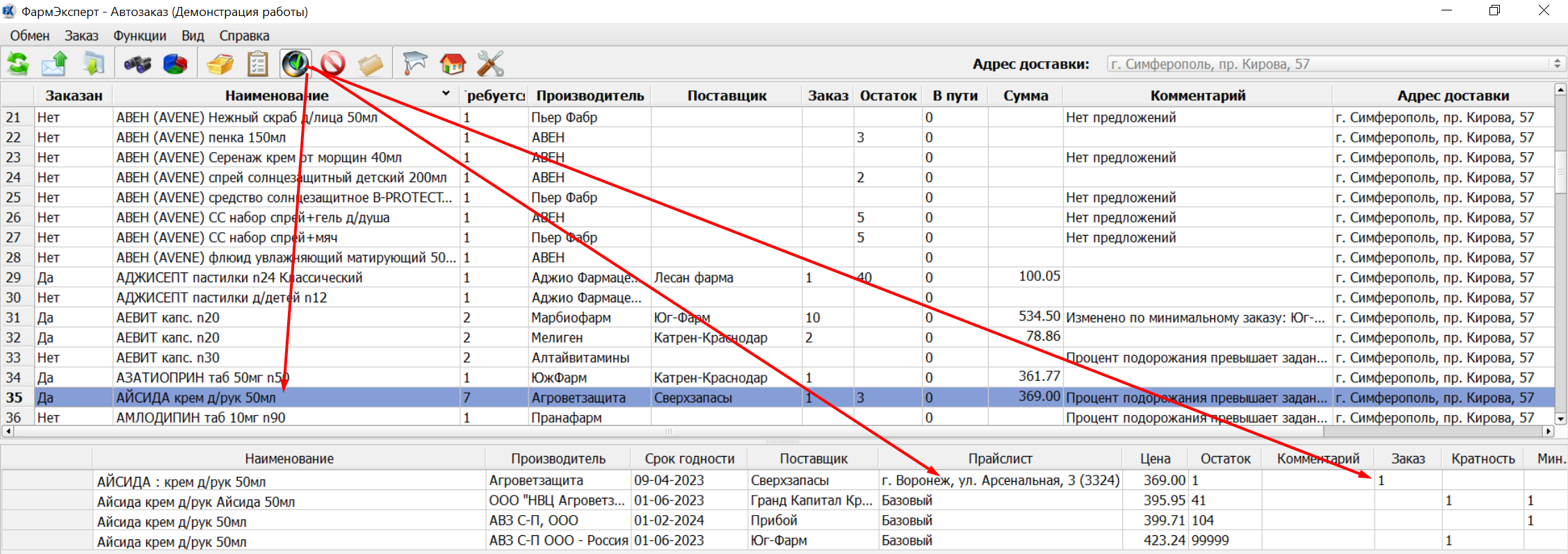Select row АВЕН (AVENE) пенка 150мл

(777, 137)
